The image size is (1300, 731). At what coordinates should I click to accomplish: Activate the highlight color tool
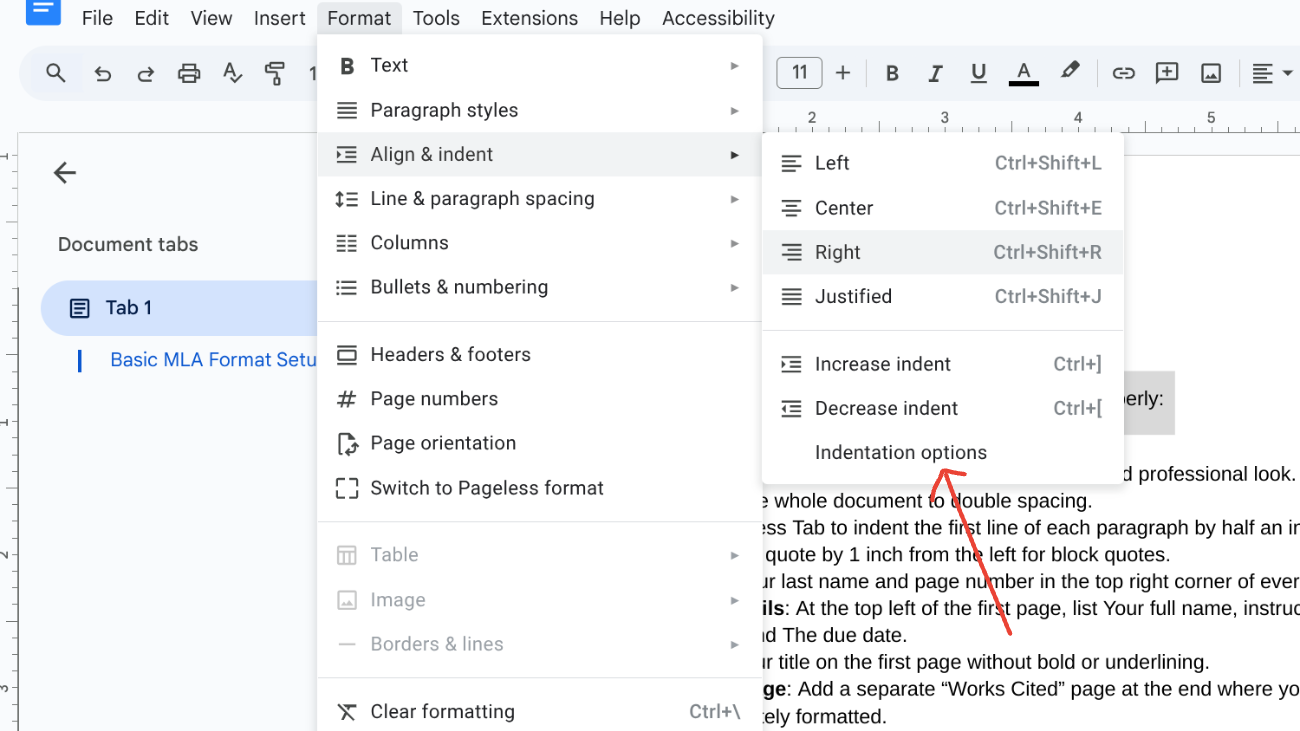1069,72
